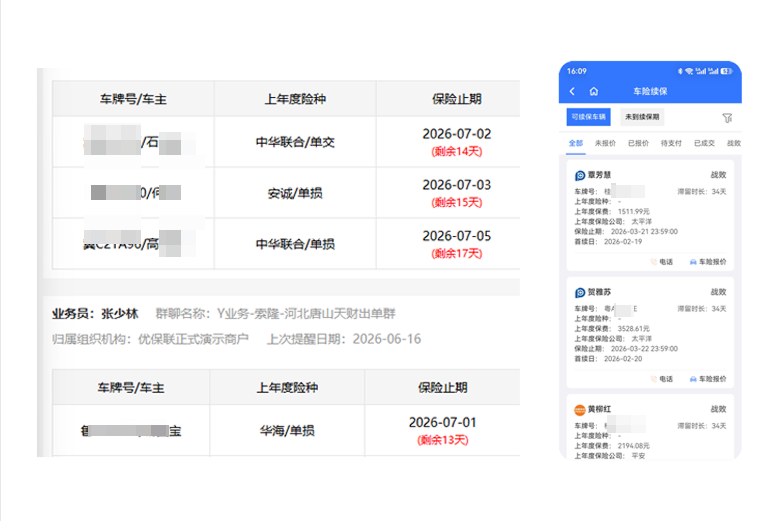Switch to the 待支付 tab
The width and height of the screenshot is (779, 521).
[671, 143]
